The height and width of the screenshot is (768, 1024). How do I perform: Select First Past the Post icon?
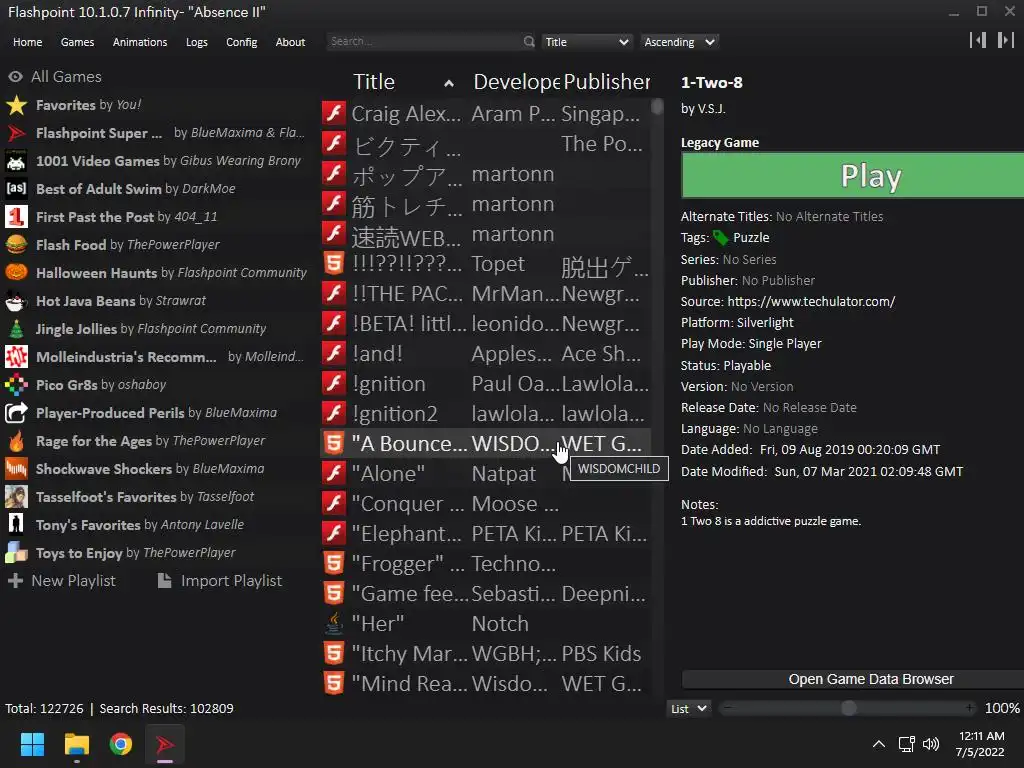tap(16, 217)
